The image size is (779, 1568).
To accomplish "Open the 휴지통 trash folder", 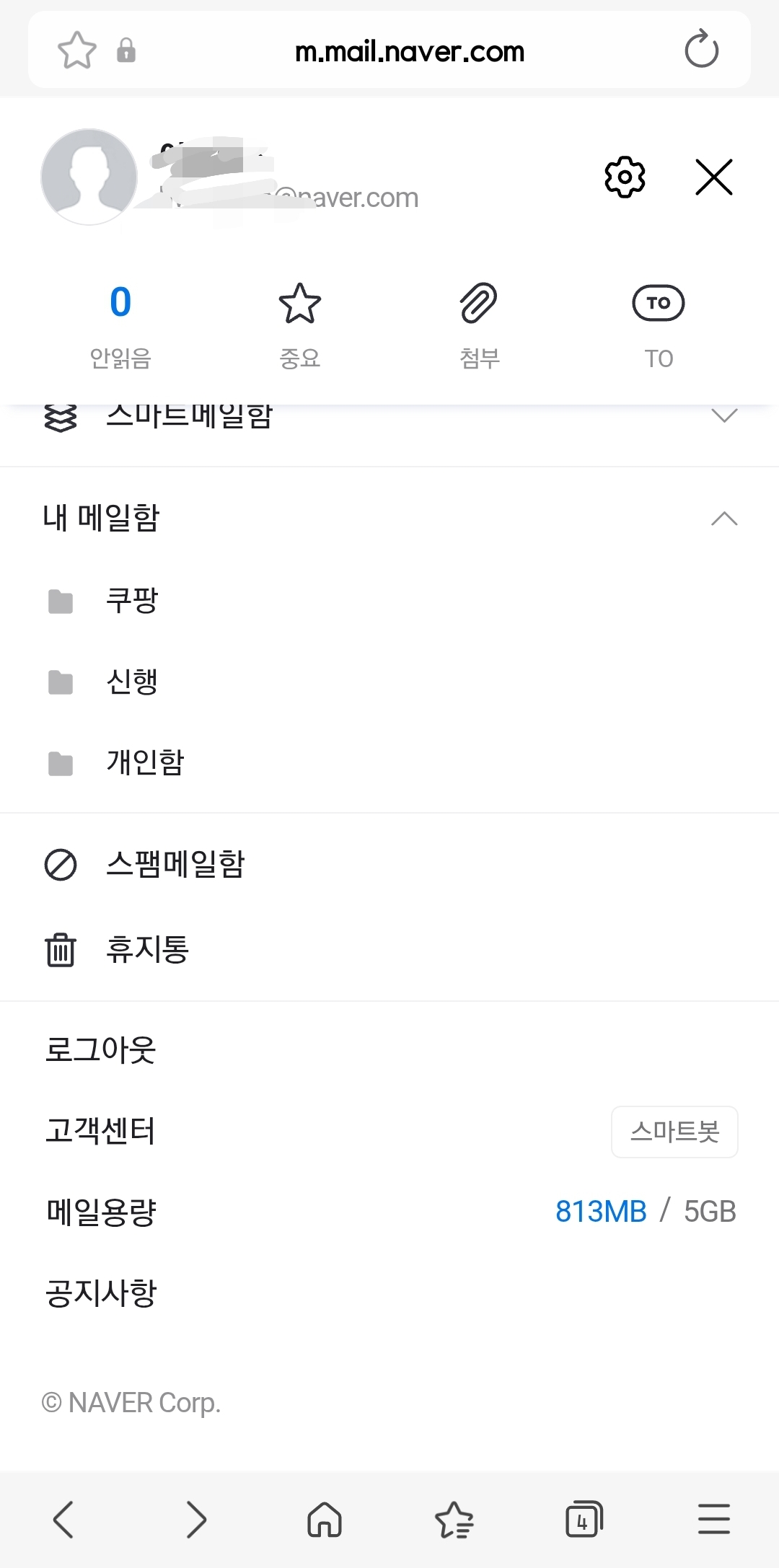I will point(147,949).
